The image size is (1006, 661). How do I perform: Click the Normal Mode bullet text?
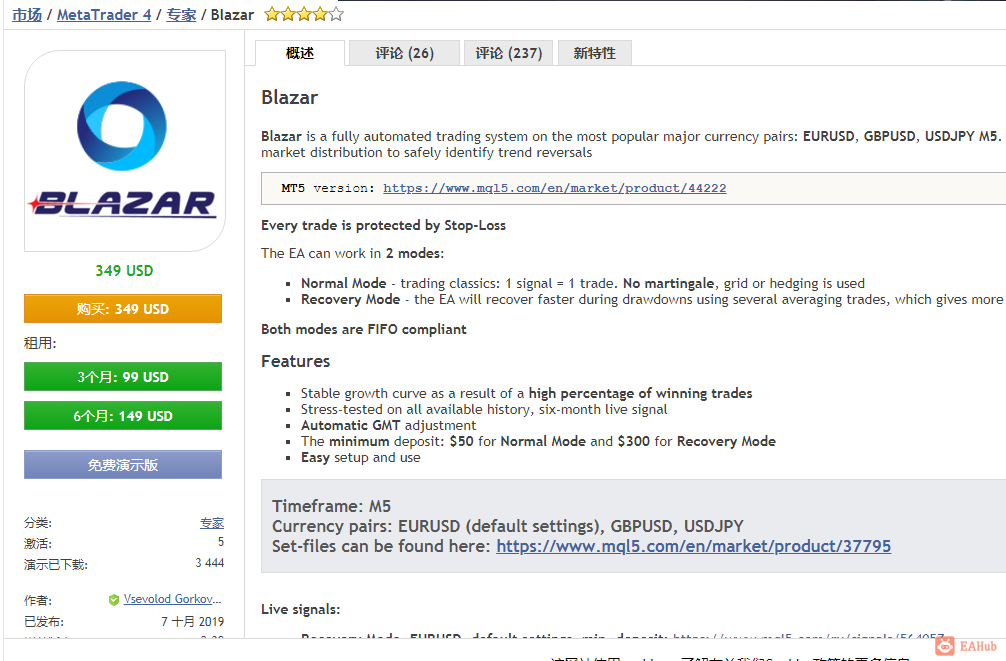583,283
